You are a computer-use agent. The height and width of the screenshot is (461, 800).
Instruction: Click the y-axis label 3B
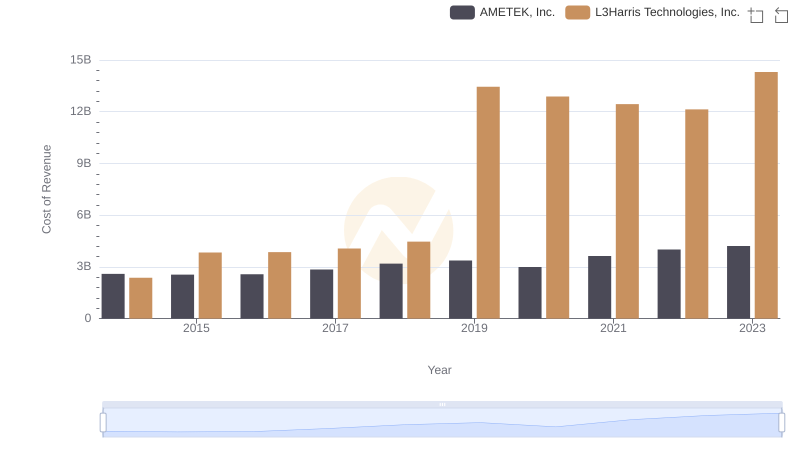(x=84, y=266)
